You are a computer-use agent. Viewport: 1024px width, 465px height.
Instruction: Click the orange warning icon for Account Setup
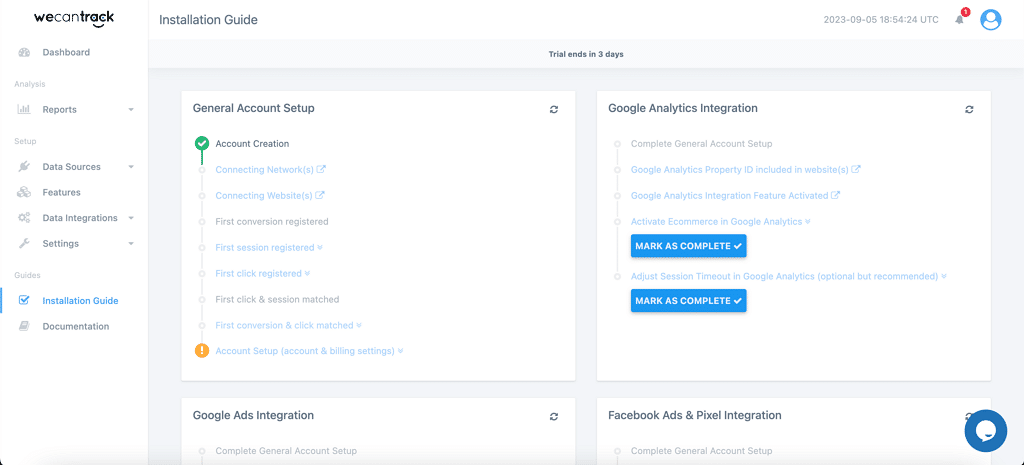click(x=202, y=351)
